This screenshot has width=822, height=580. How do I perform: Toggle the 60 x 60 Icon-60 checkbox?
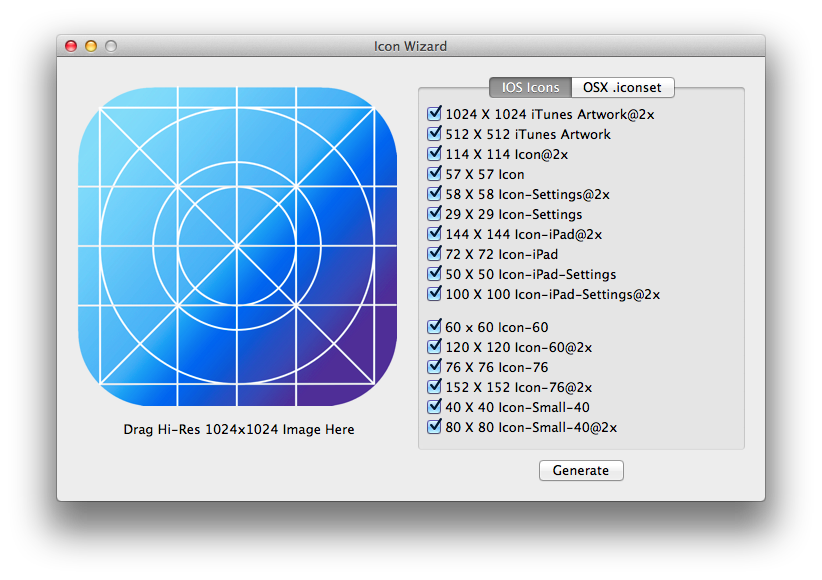click(x=434, y=327)
